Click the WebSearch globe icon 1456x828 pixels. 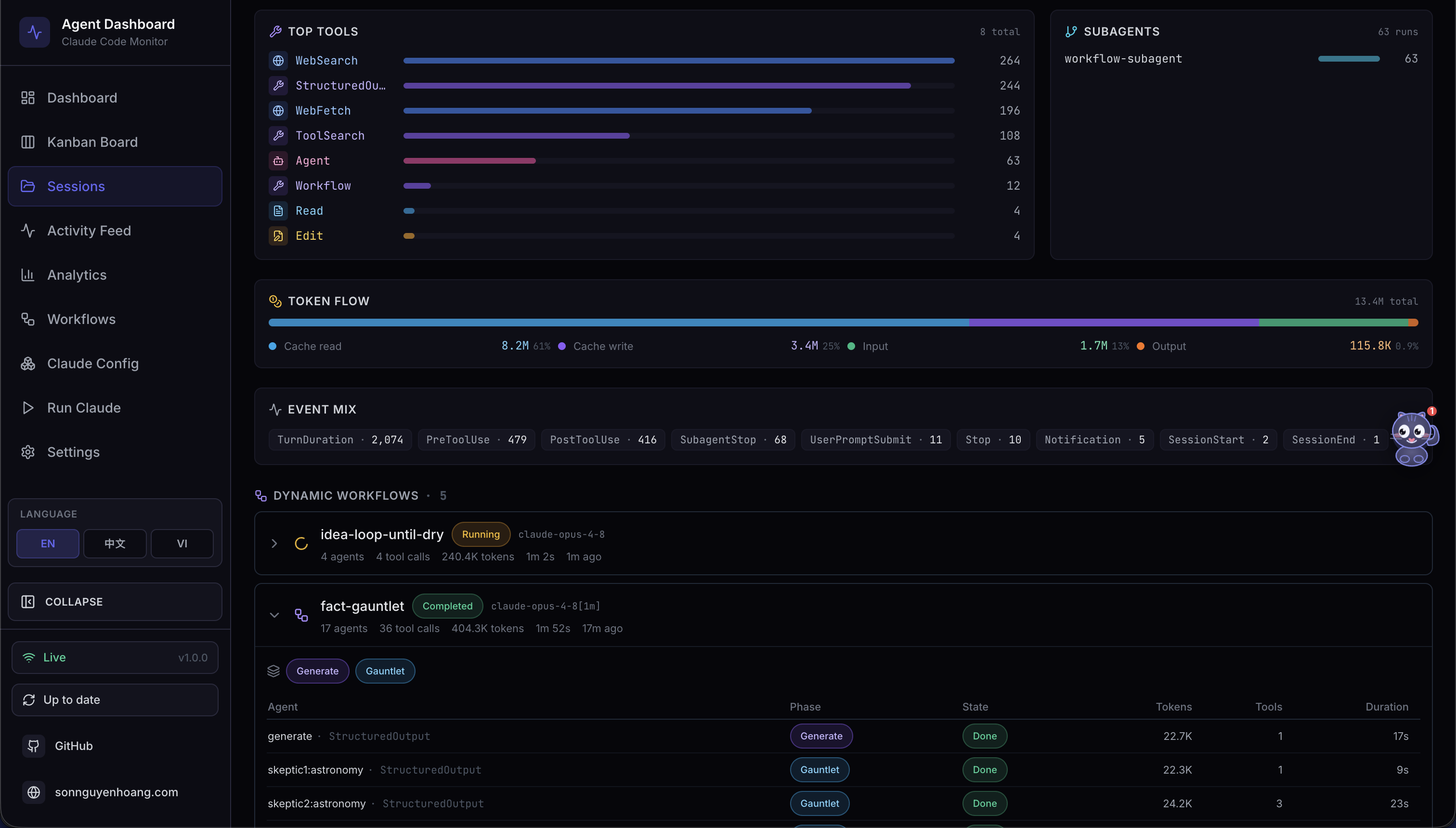pyautogui.click(x=278, y=60)
